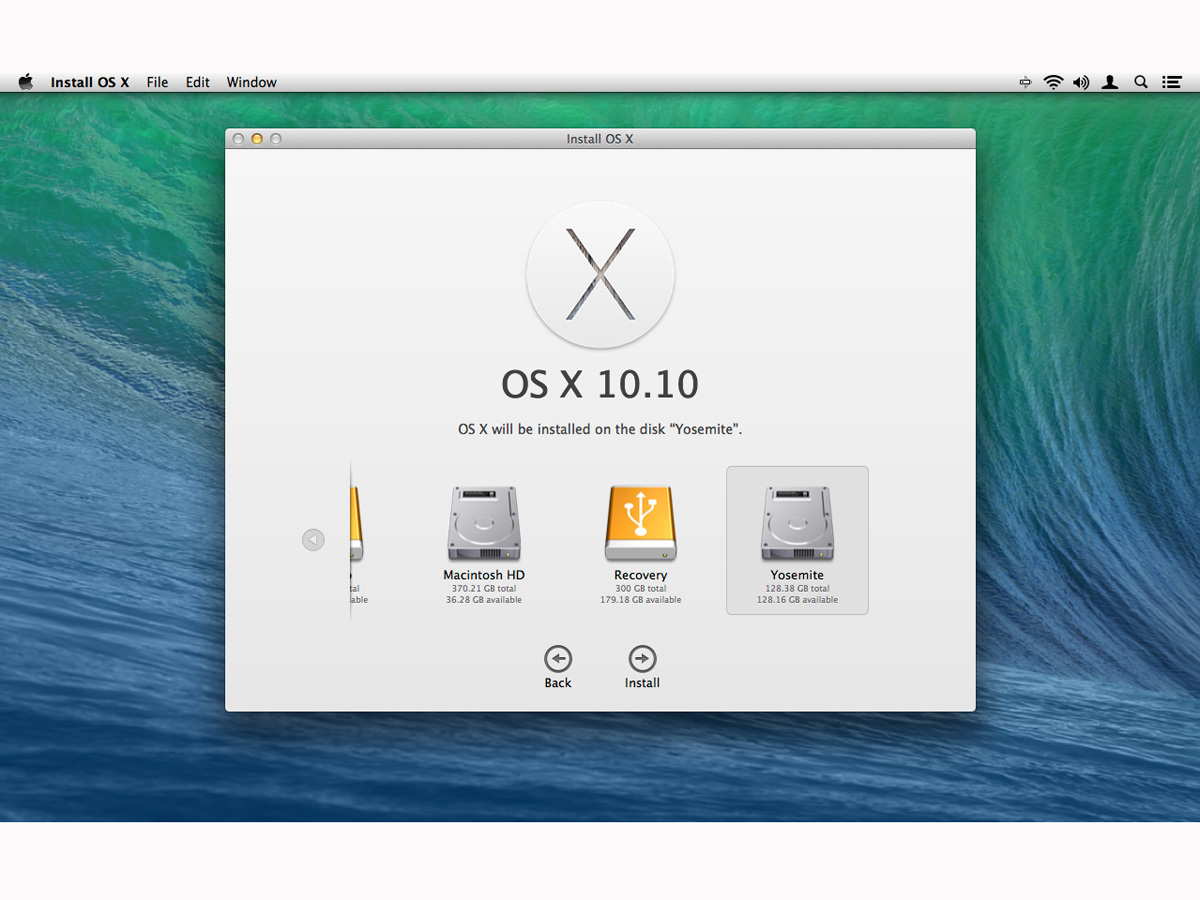This screenshot has width=1200, height=900.
Task: Click "300 GB total" under Recovery
Action: [x=641, y=589]
